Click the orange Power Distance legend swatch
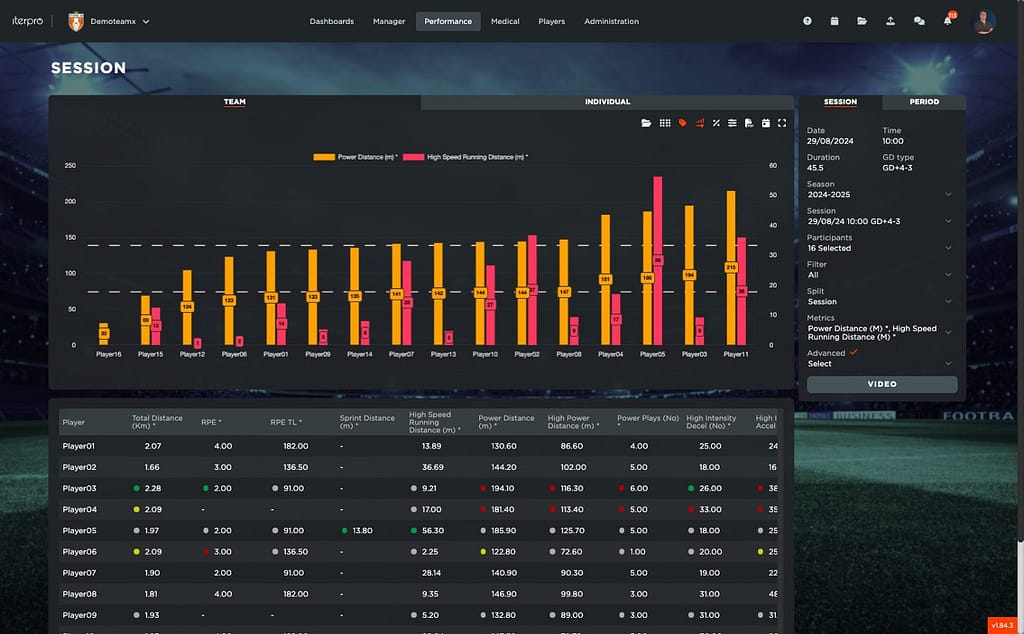Viewport: 1024px width, 634px height. pos(324,157)
